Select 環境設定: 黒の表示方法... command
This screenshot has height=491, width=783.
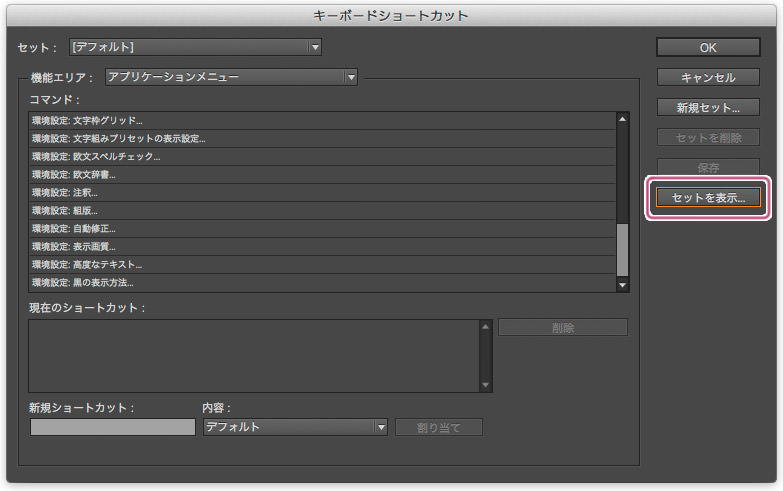point(323,283)
